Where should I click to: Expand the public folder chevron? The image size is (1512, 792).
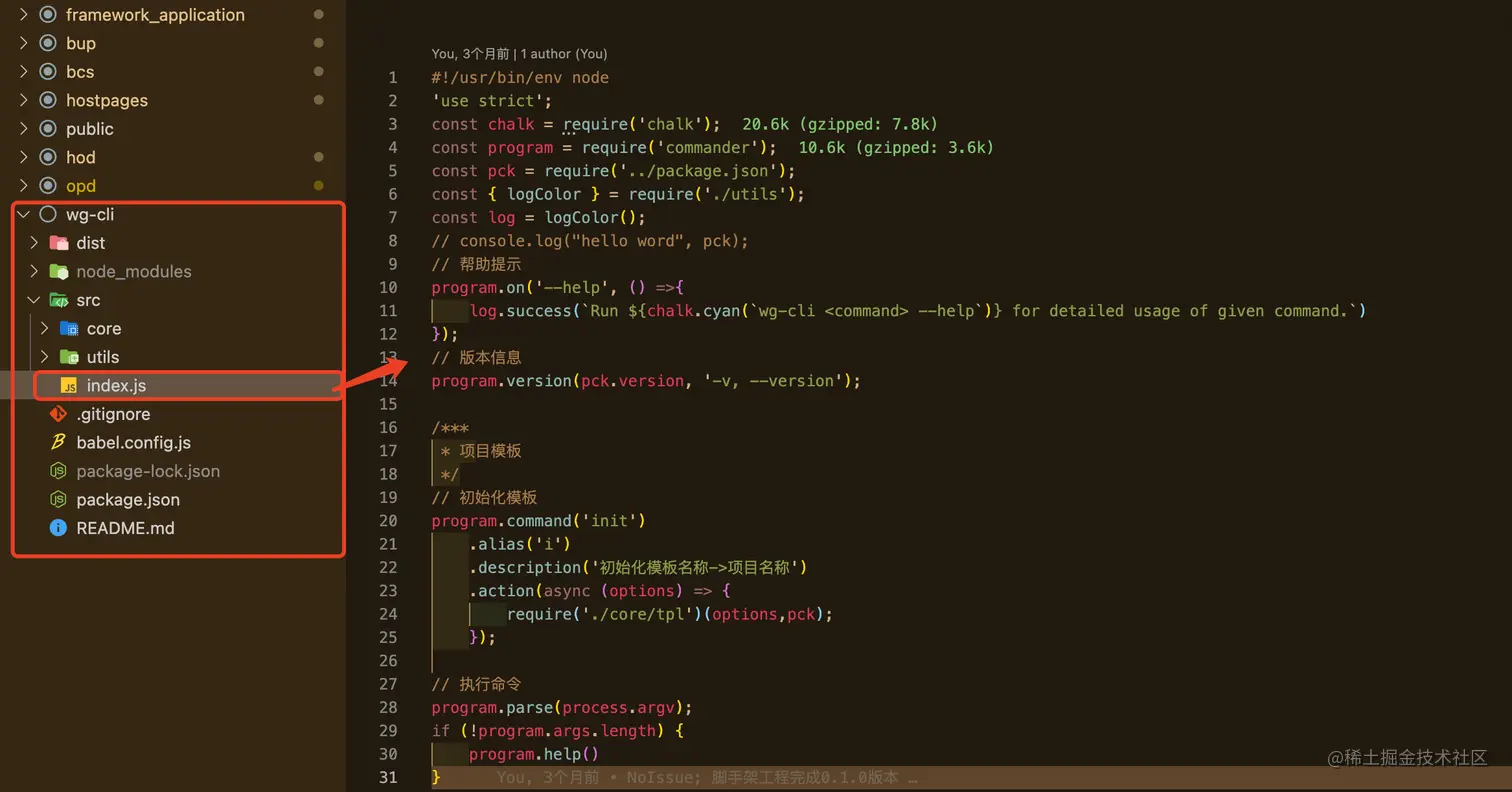(23, 129)
